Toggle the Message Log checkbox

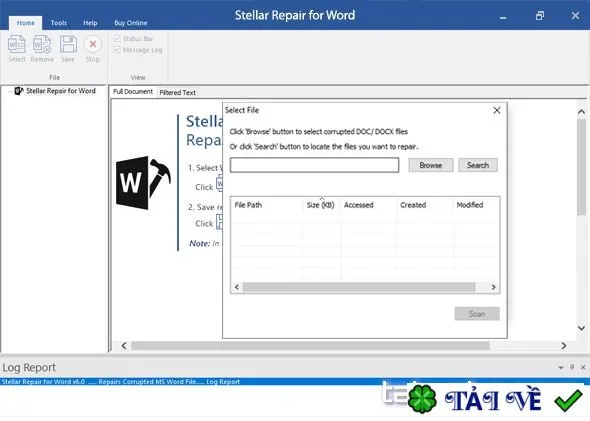click(117, 50)
